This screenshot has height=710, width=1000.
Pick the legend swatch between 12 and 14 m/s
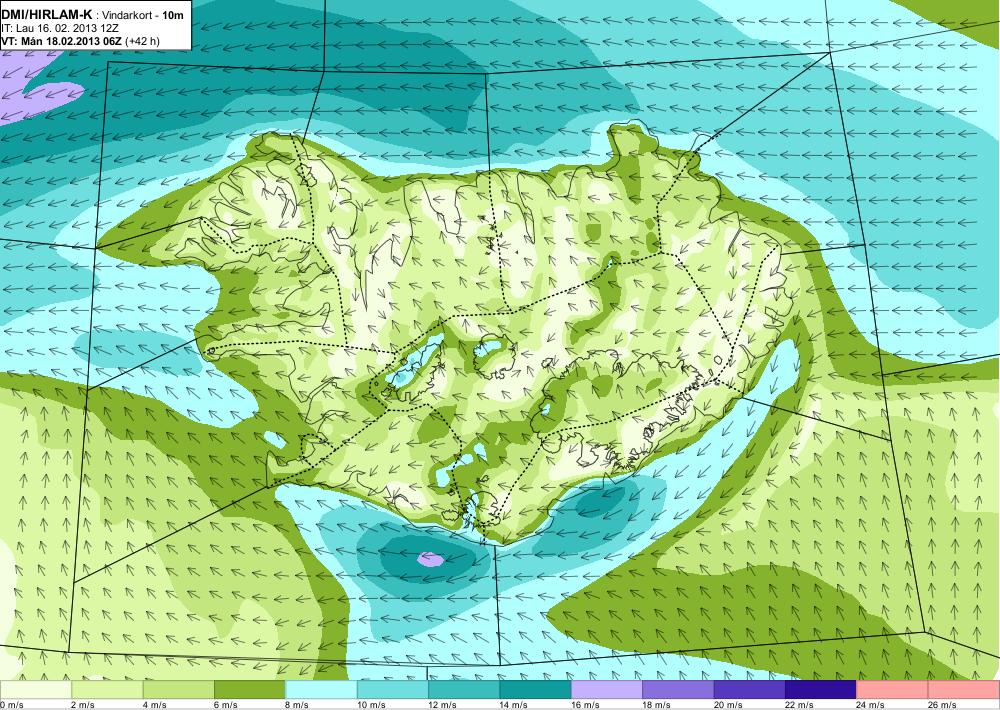464,690
